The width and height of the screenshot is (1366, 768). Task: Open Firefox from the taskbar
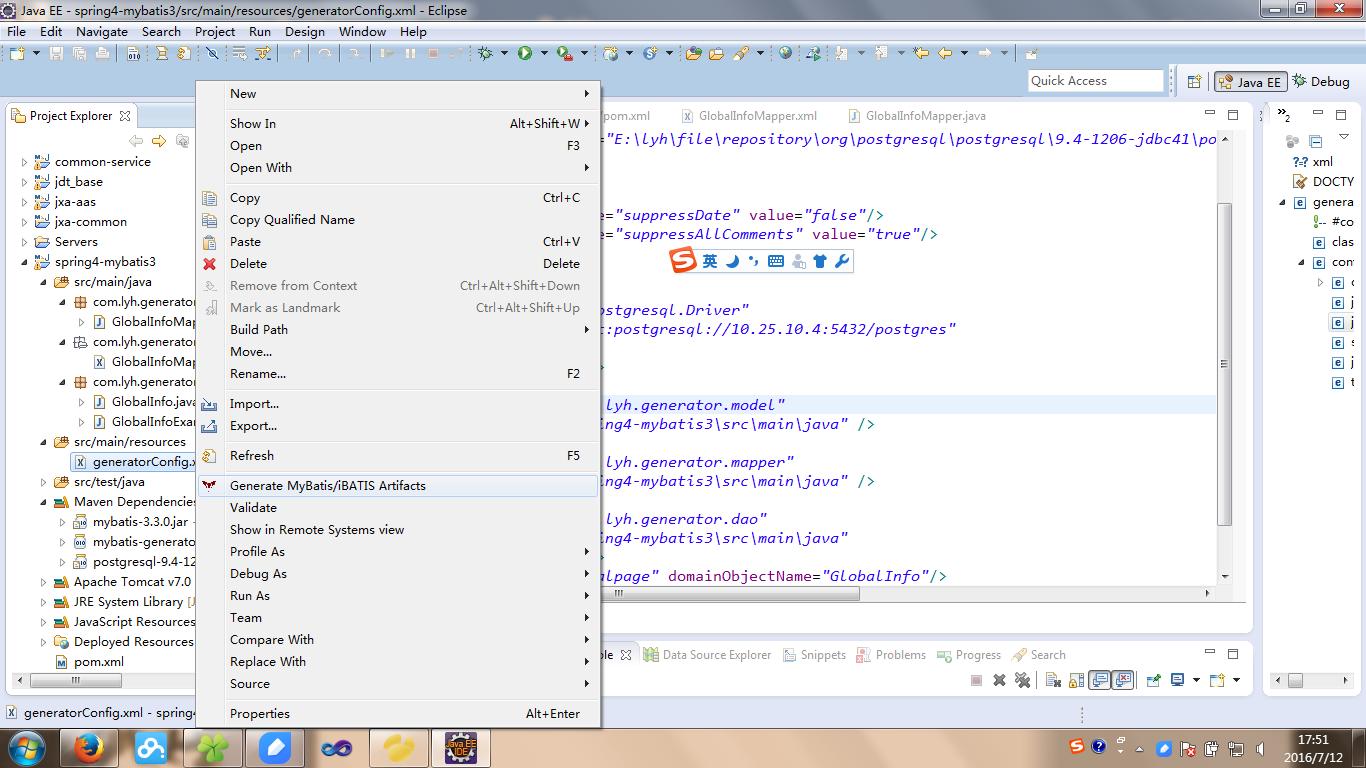point(88,747)
